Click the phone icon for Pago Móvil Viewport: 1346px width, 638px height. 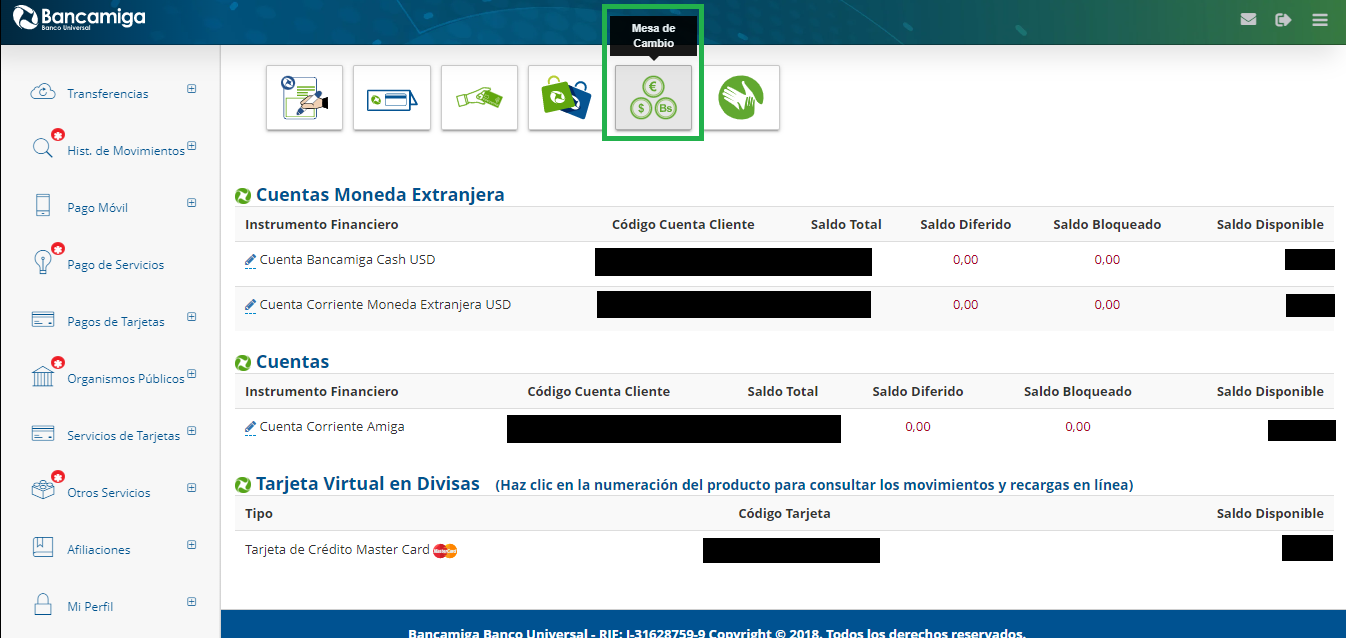43,206
